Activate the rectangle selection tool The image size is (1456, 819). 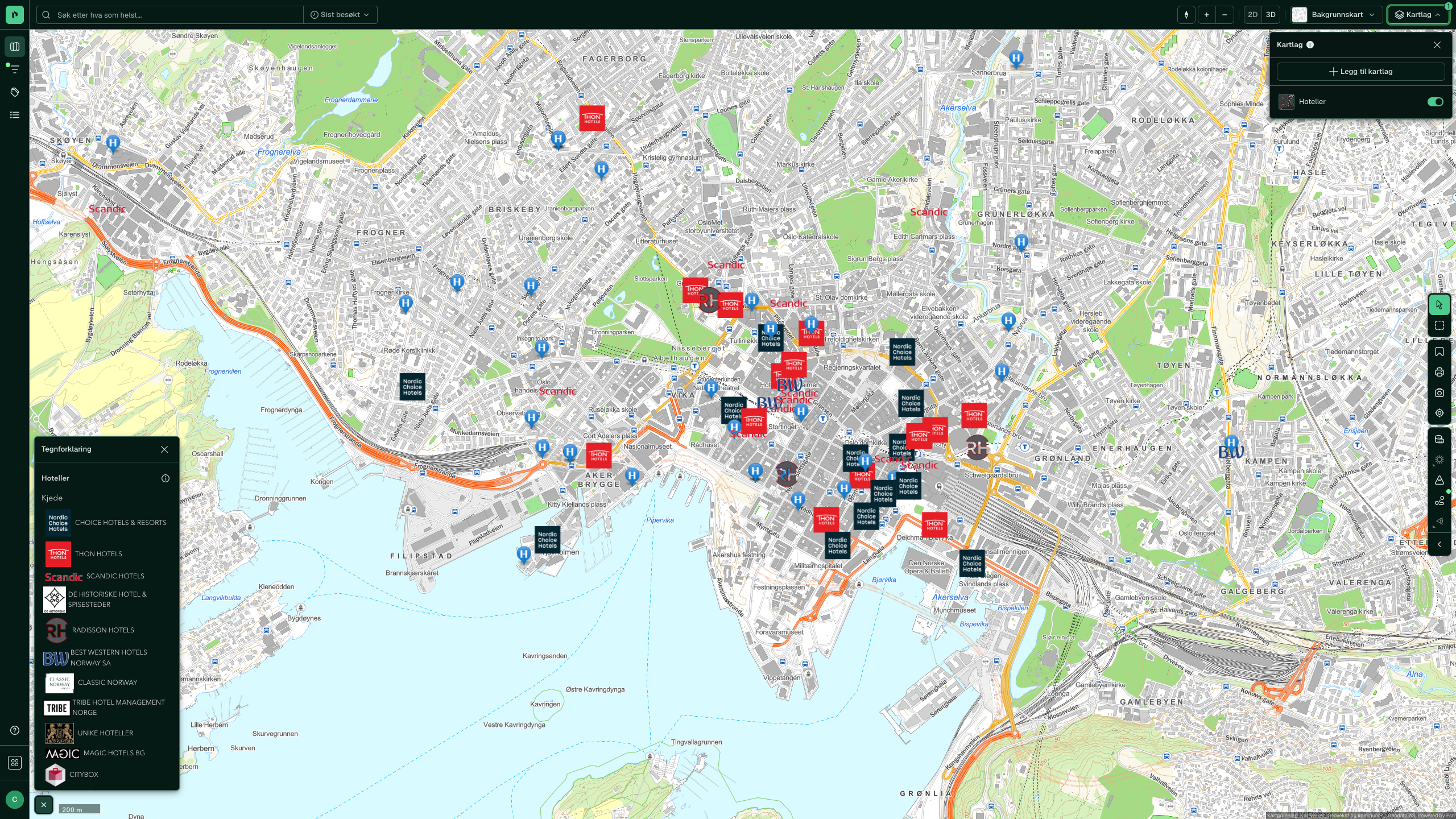[x=1440, y=326]
